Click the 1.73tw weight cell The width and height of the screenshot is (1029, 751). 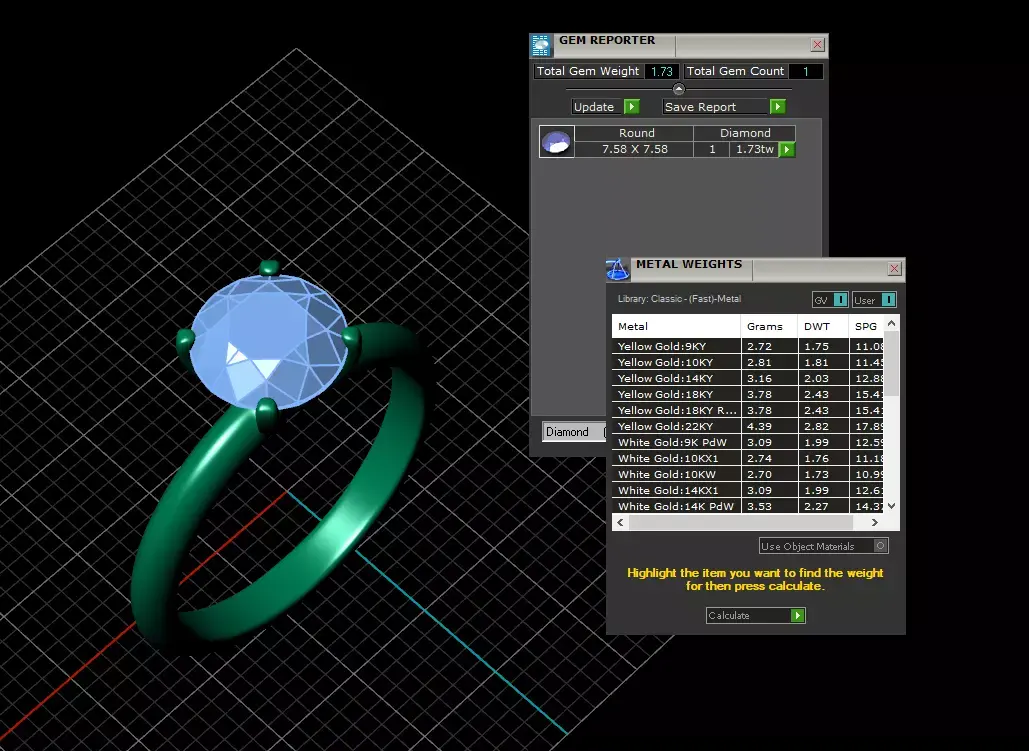point(754,150)
